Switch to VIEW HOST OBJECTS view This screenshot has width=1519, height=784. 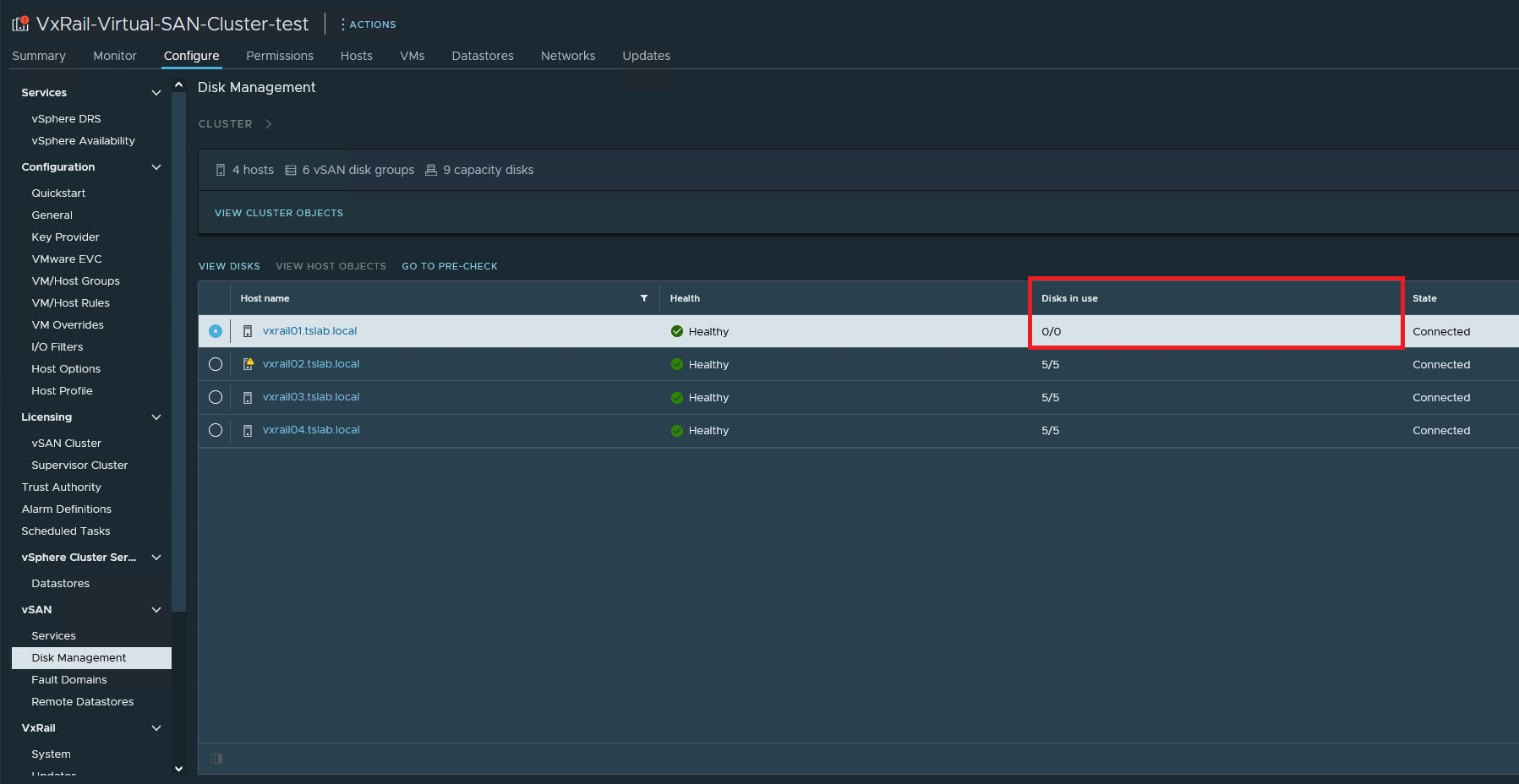point(331,265)
